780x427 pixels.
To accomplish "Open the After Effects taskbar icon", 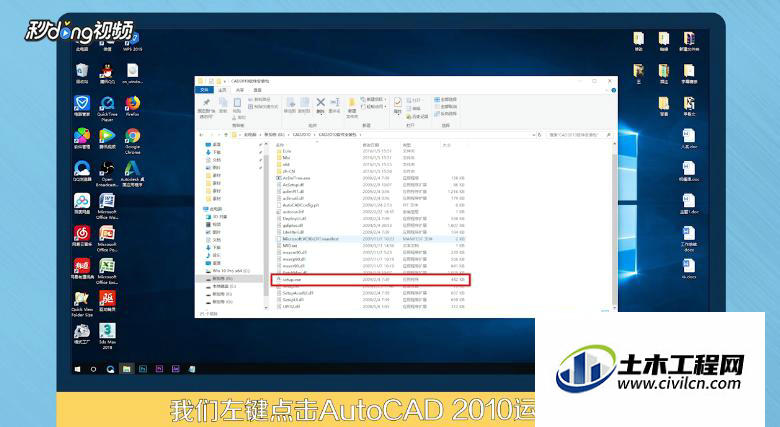I will click(176, 369).
